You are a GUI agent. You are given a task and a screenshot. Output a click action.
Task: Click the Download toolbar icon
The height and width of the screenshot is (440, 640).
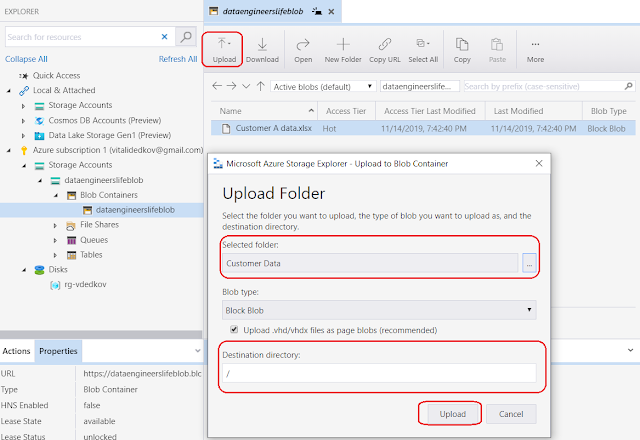(x=262, y=50)
